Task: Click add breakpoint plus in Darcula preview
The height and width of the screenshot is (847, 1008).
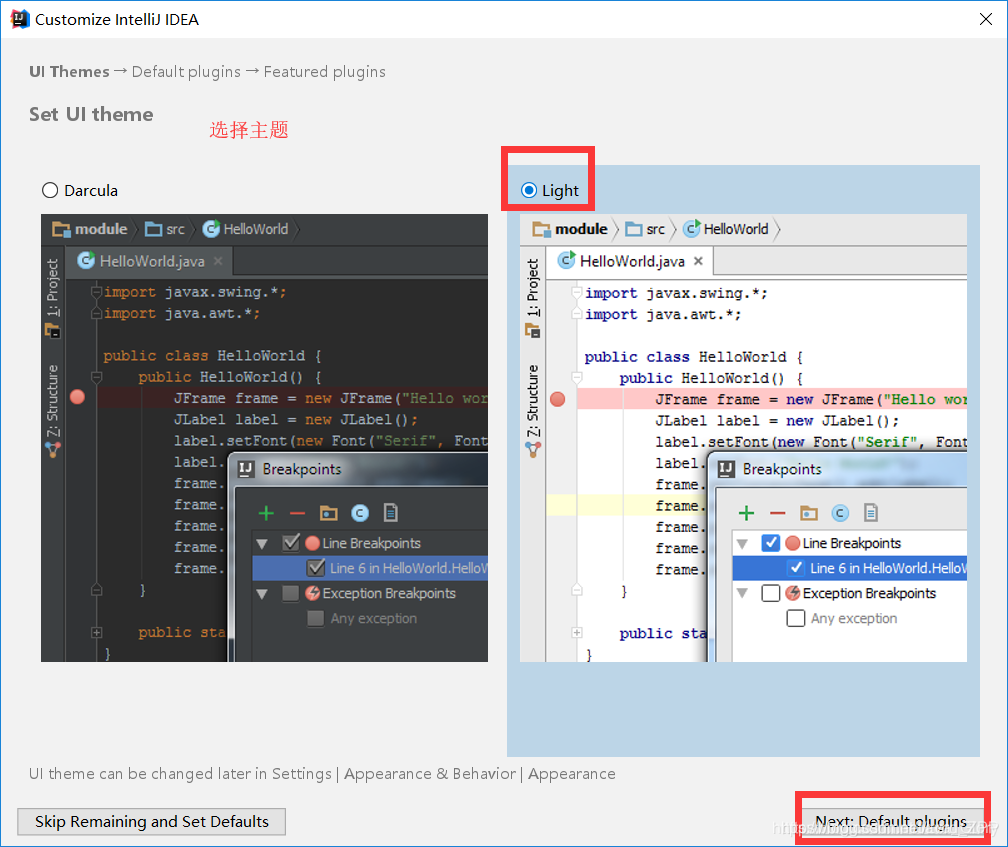Action: [x=266, y=513]
